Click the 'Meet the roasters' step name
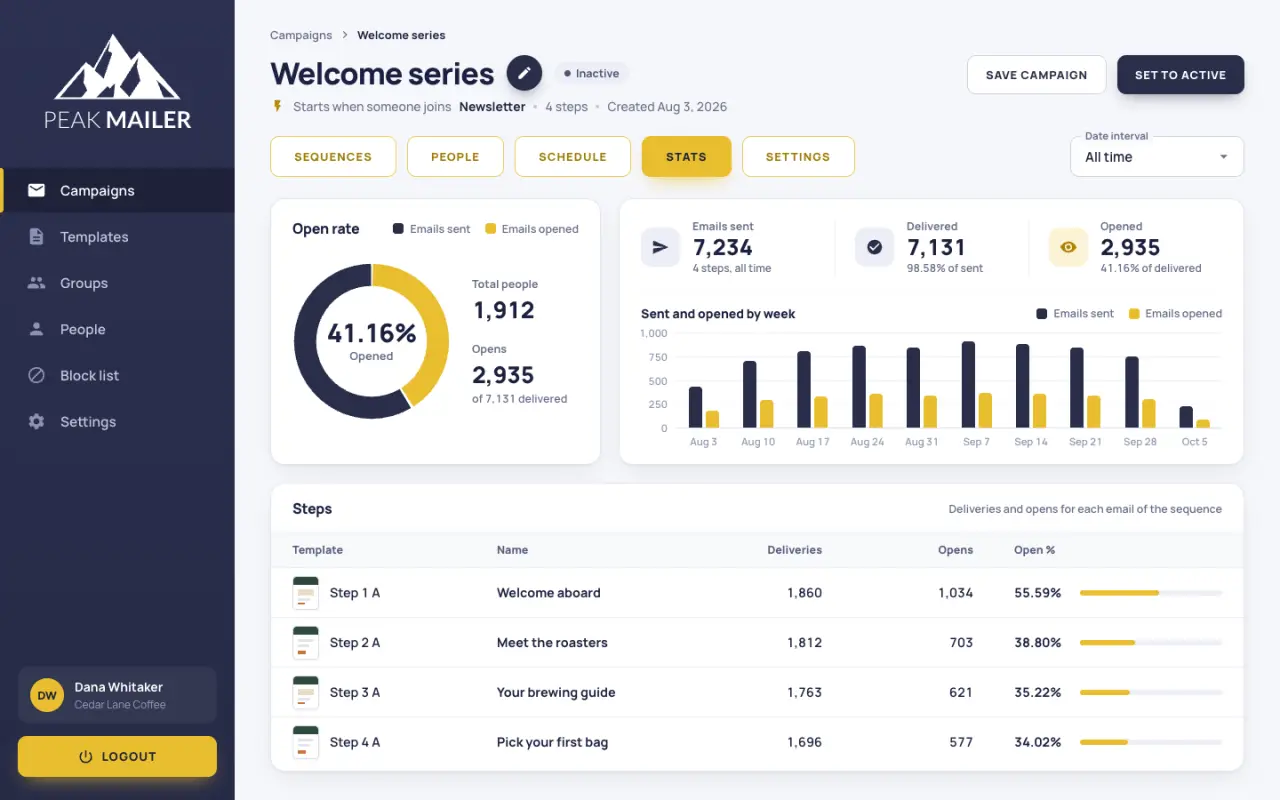This screenshot has width=1280, height=800. 552,643
